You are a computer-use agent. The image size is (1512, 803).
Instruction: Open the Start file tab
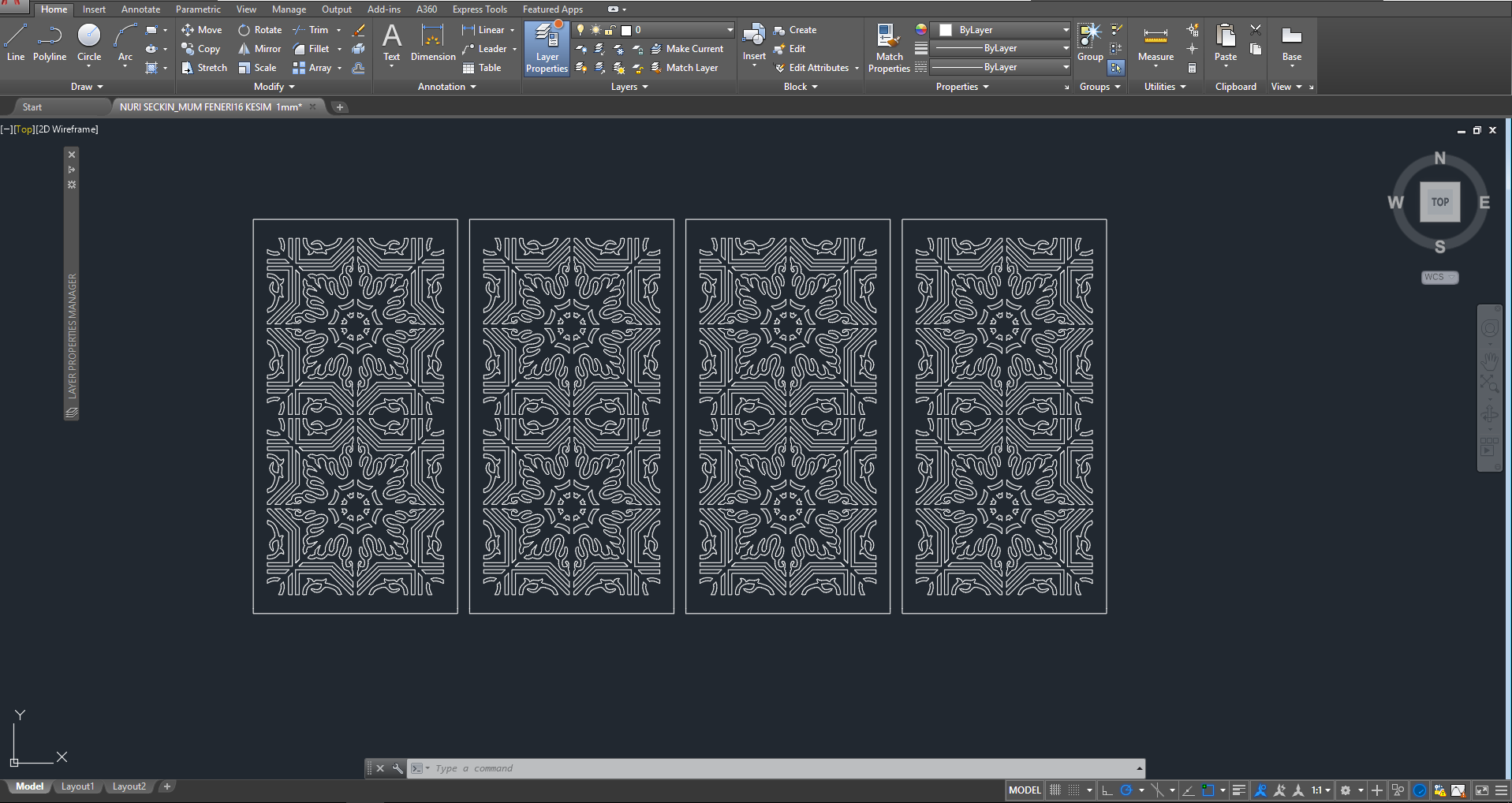click(32, 107)
